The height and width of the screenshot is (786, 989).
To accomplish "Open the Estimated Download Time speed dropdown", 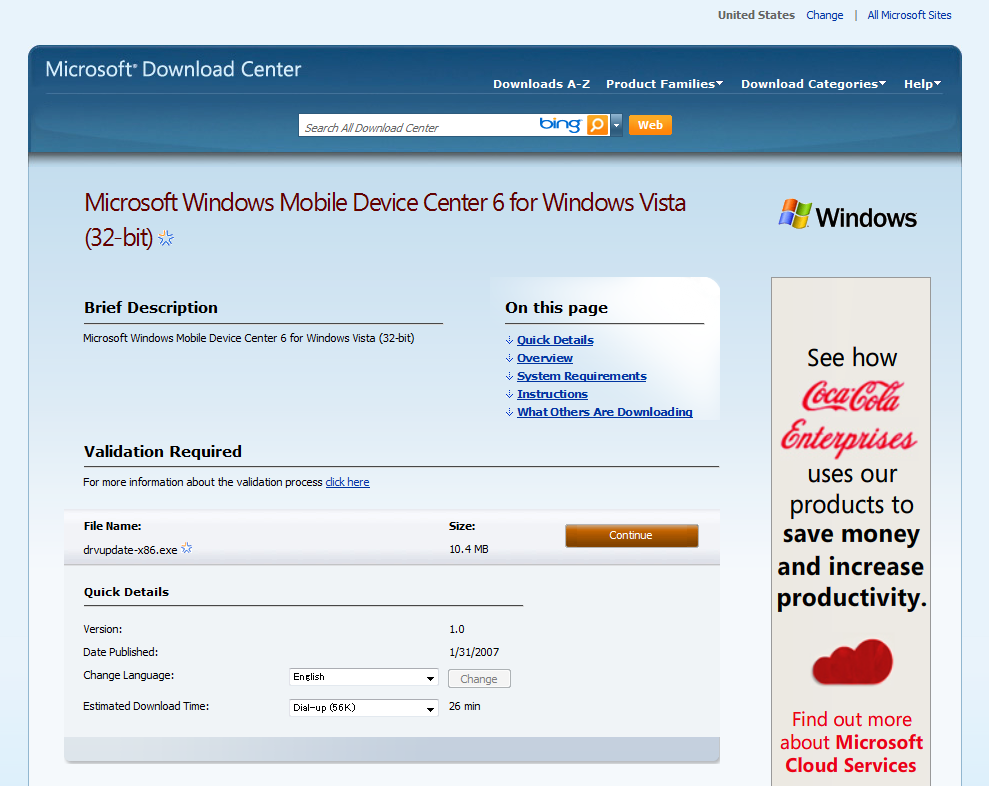I will point(363,708).
